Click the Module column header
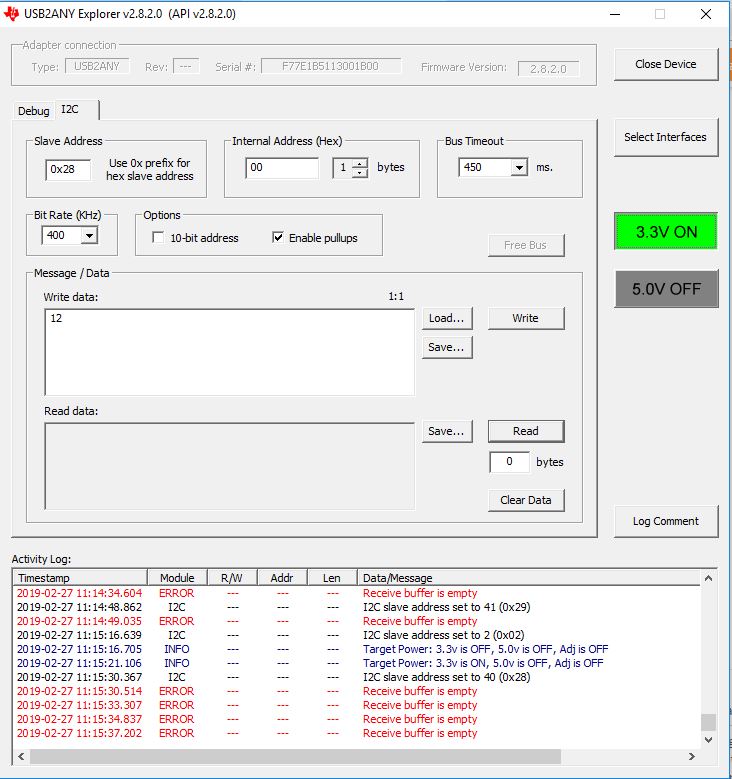732x779 pixels. [x=177, y=578]
